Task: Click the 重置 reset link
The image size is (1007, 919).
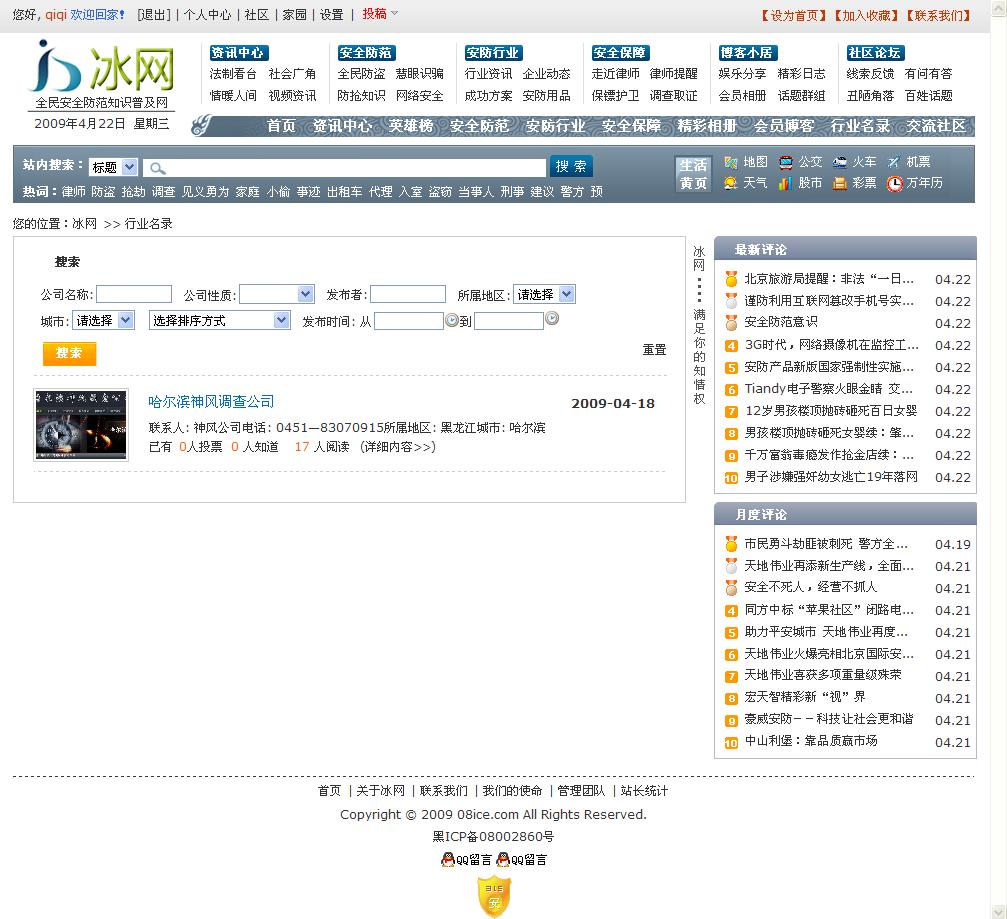Action: click(654, 350)
